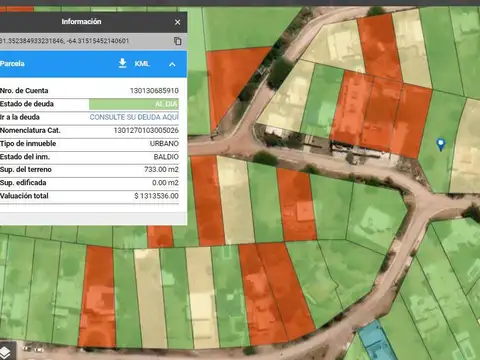The width and height of the screenshot is (480, 360).
Task: Click the BALDIO estado value
Action: coord(166,157)
